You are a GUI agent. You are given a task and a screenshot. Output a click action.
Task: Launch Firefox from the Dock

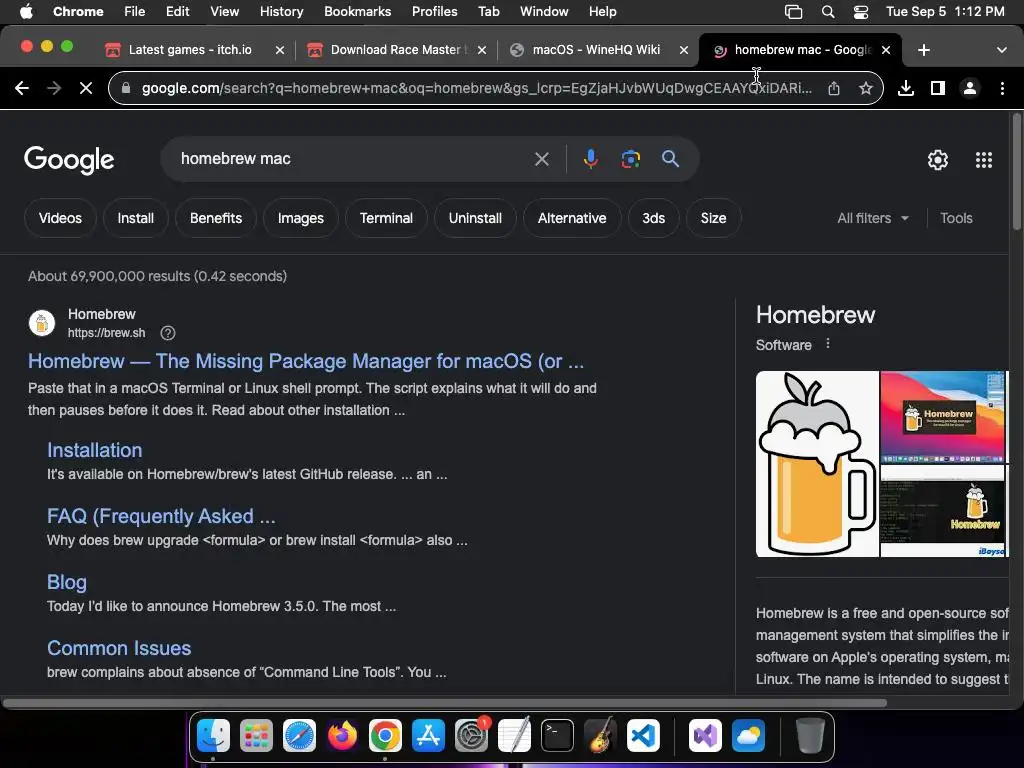coord(342,736)
